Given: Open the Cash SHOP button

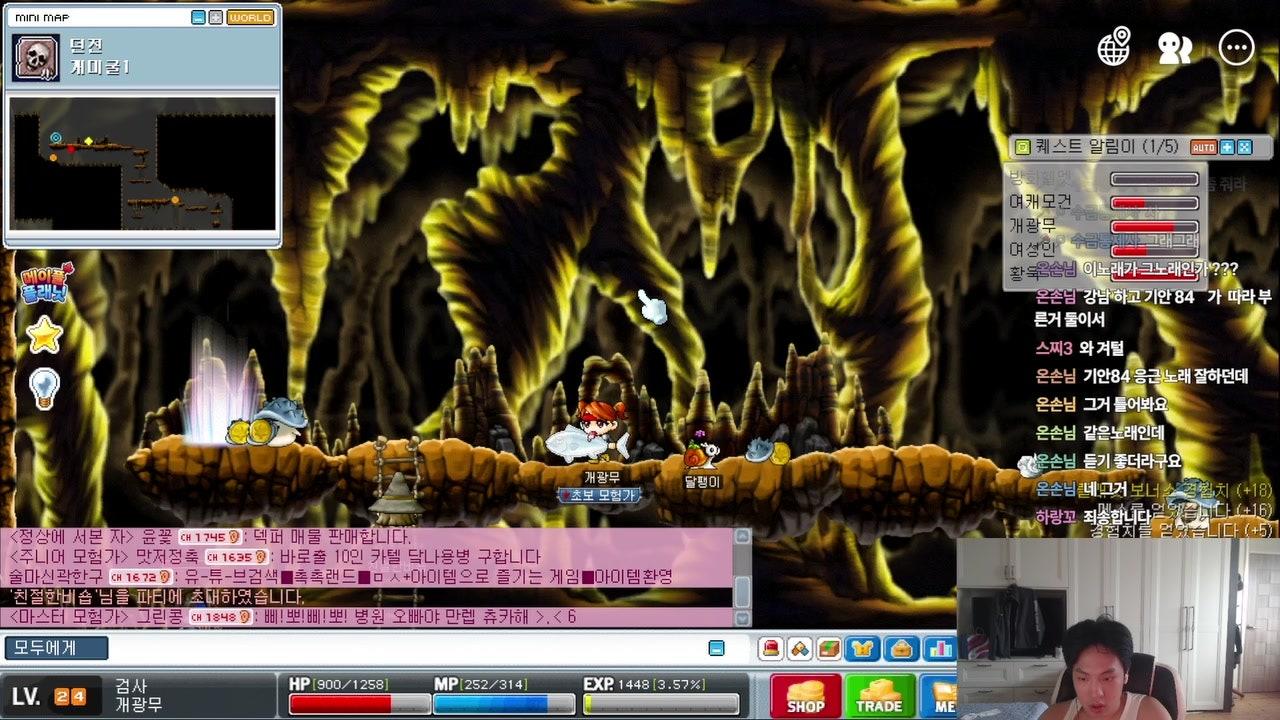Looking at the screenshot, I should point(806,696).
